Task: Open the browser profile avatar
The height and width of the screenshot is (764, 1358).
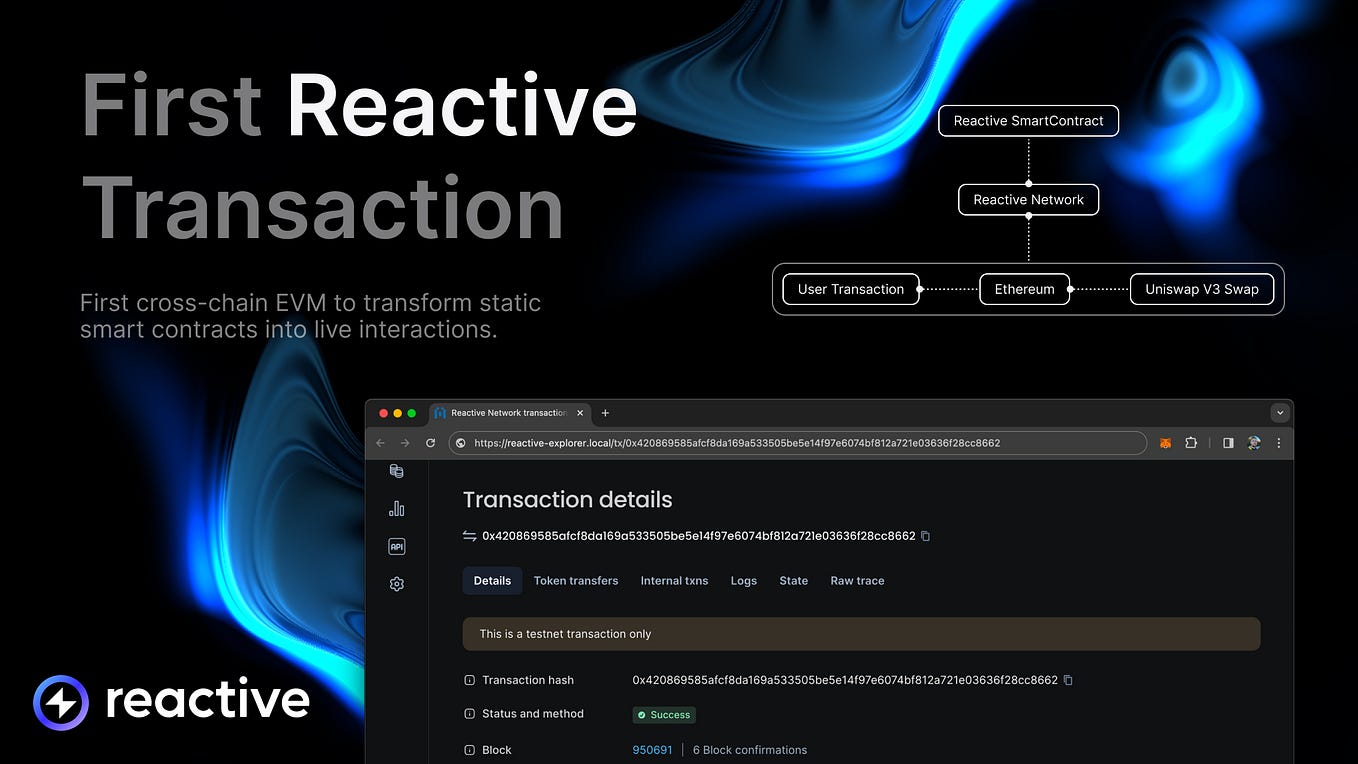Action: (x=1254, y=443)
